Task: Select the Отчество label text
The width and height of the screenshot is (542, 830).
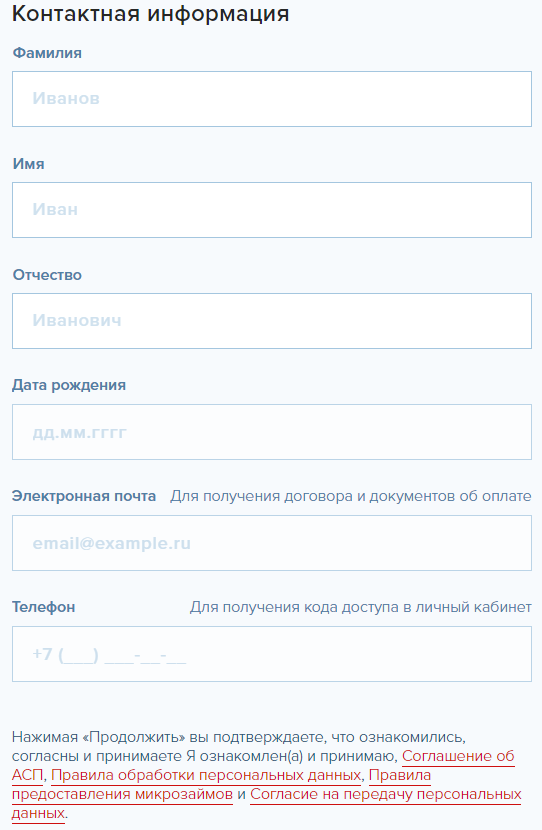Action: point(47,275)
